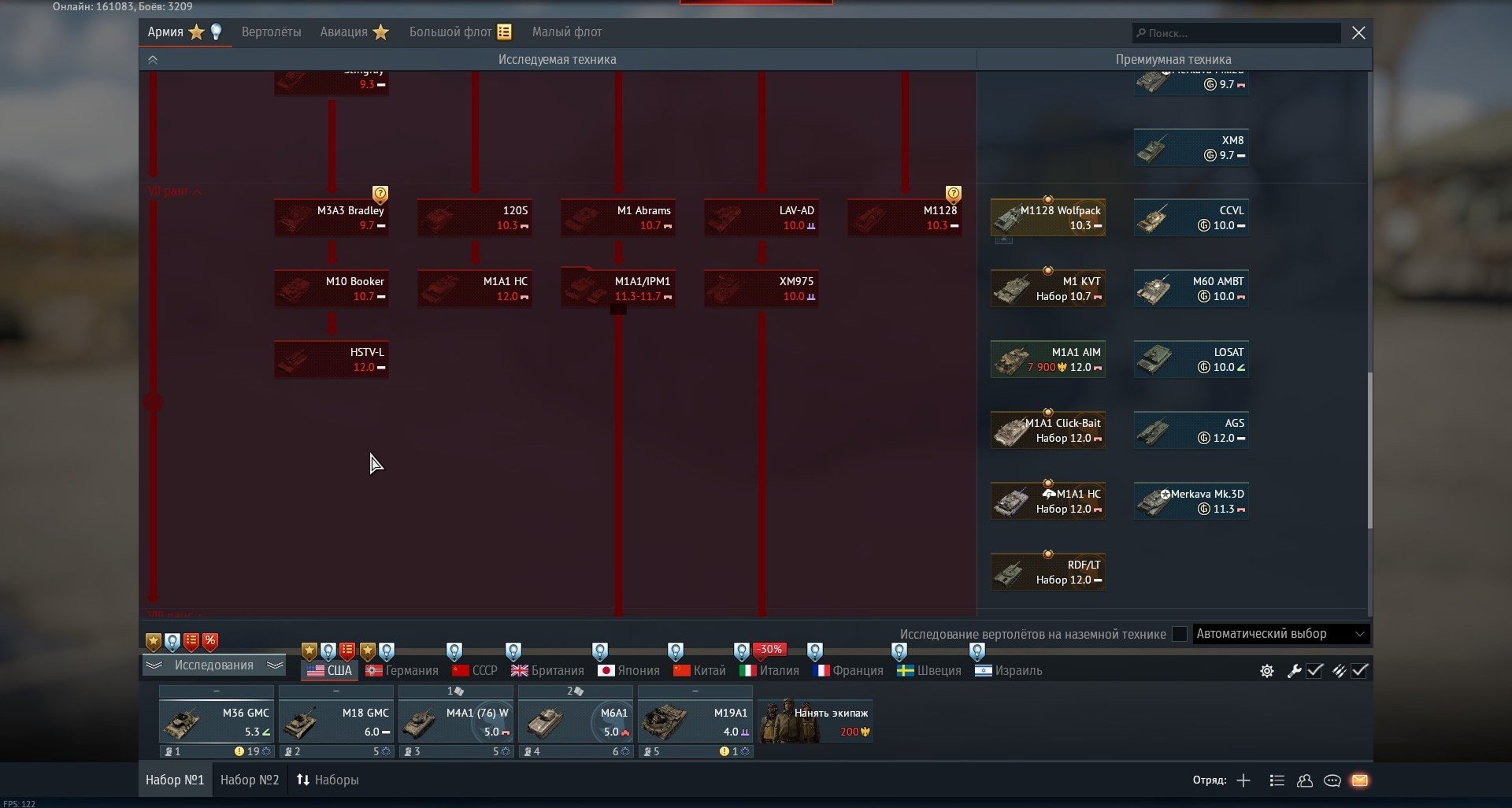Switch to the Вертолёты tab

point(271,32)
